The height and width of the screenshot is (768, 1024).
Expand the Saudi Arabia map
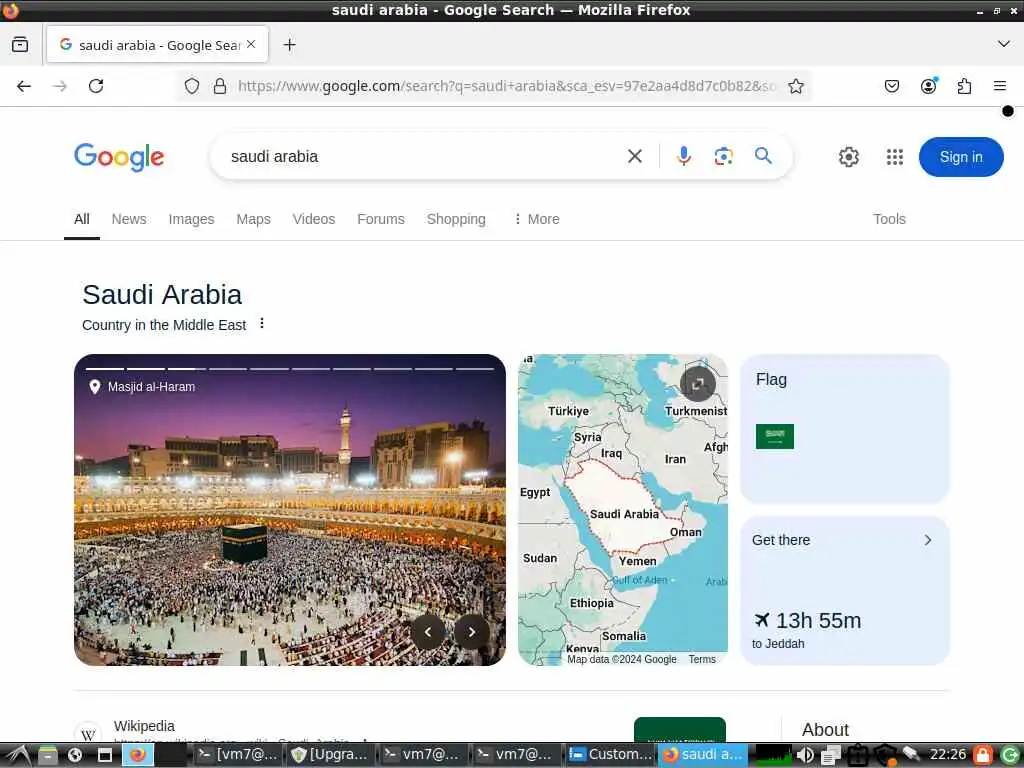(697, 384)
